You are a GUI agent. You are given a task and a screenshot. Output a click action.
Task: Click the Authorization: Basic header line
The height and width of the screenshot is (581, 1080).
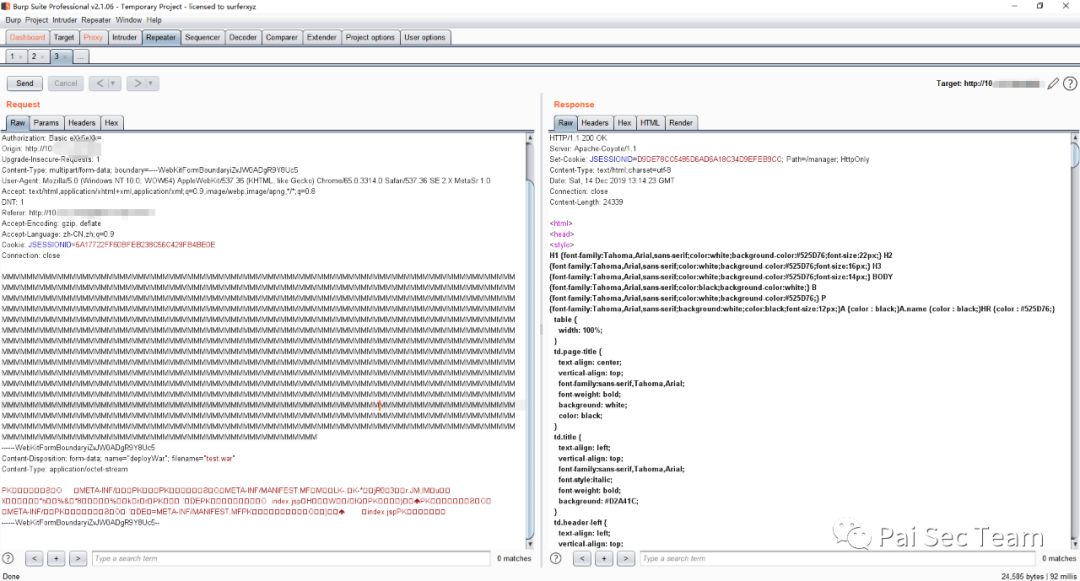(x=52, y=138)
